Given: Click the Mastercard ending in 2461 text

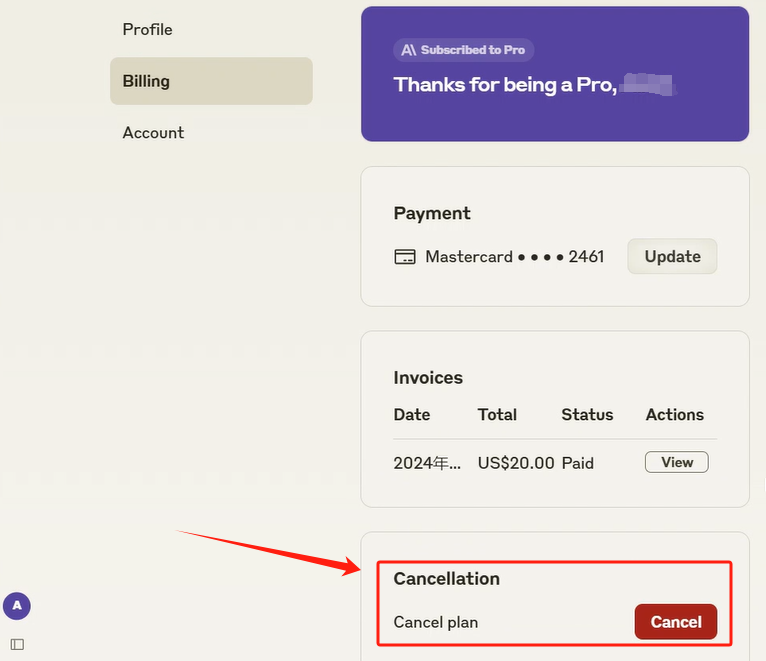Looking at the screenshot, I should pos(514,257).
